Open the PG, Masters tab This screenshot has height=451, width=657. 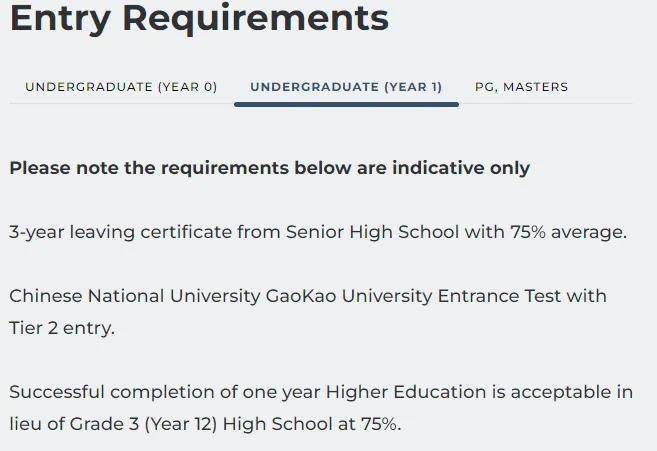coord(521,87)
